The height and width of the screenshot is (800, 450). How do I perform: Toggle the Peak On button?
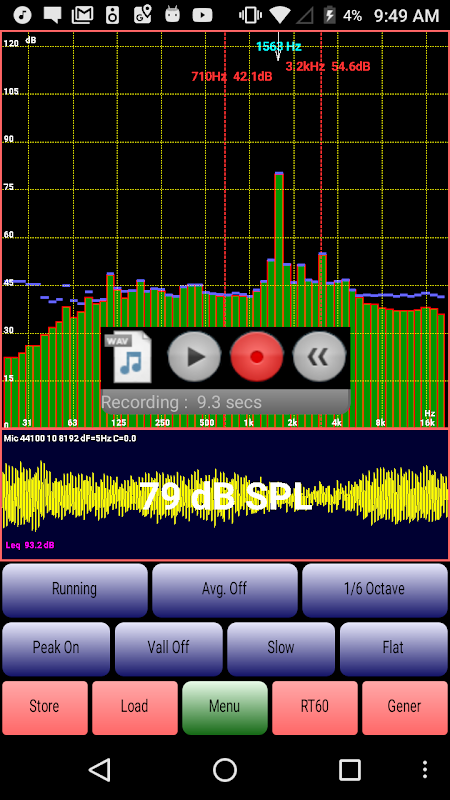tap(56, 648)
